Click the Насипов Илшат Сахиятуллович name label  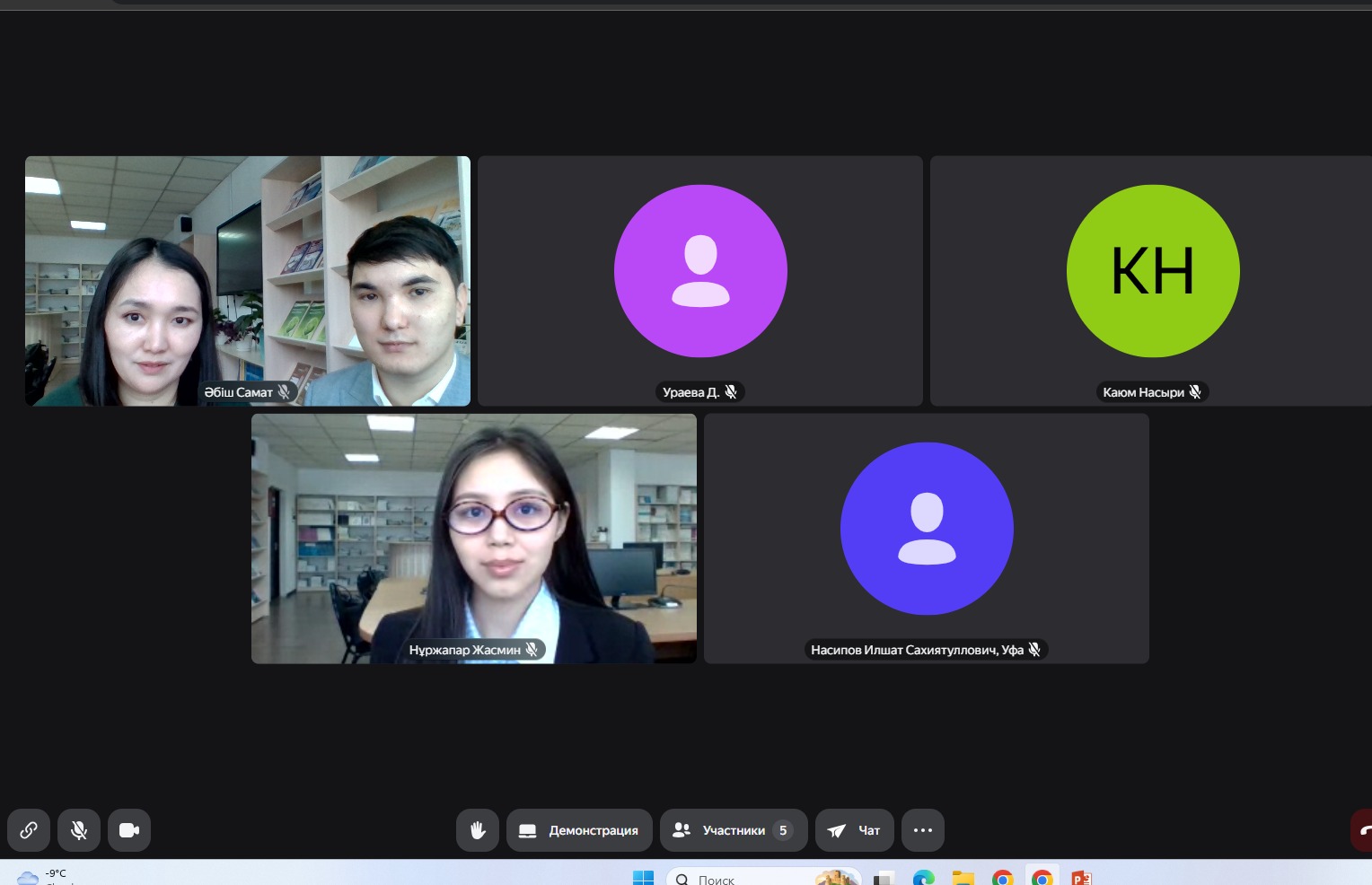coord(916,650)
